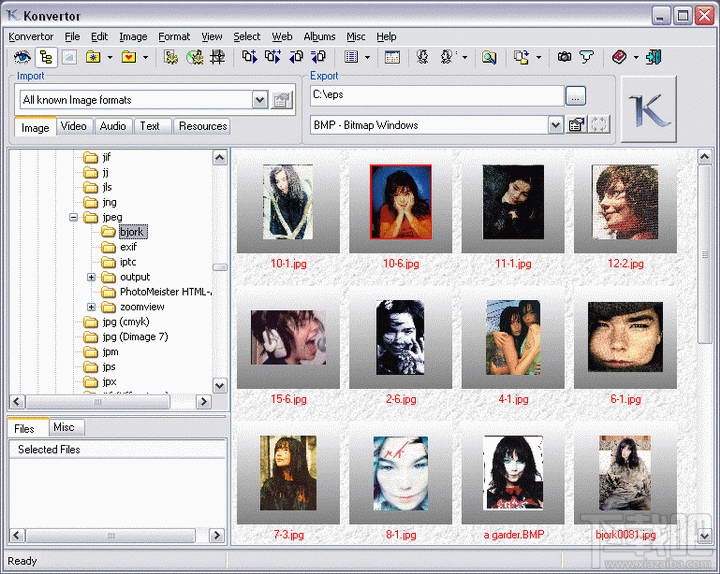720x574 pixels.
Task: Click the red help book icon
Action: point(619,57)
